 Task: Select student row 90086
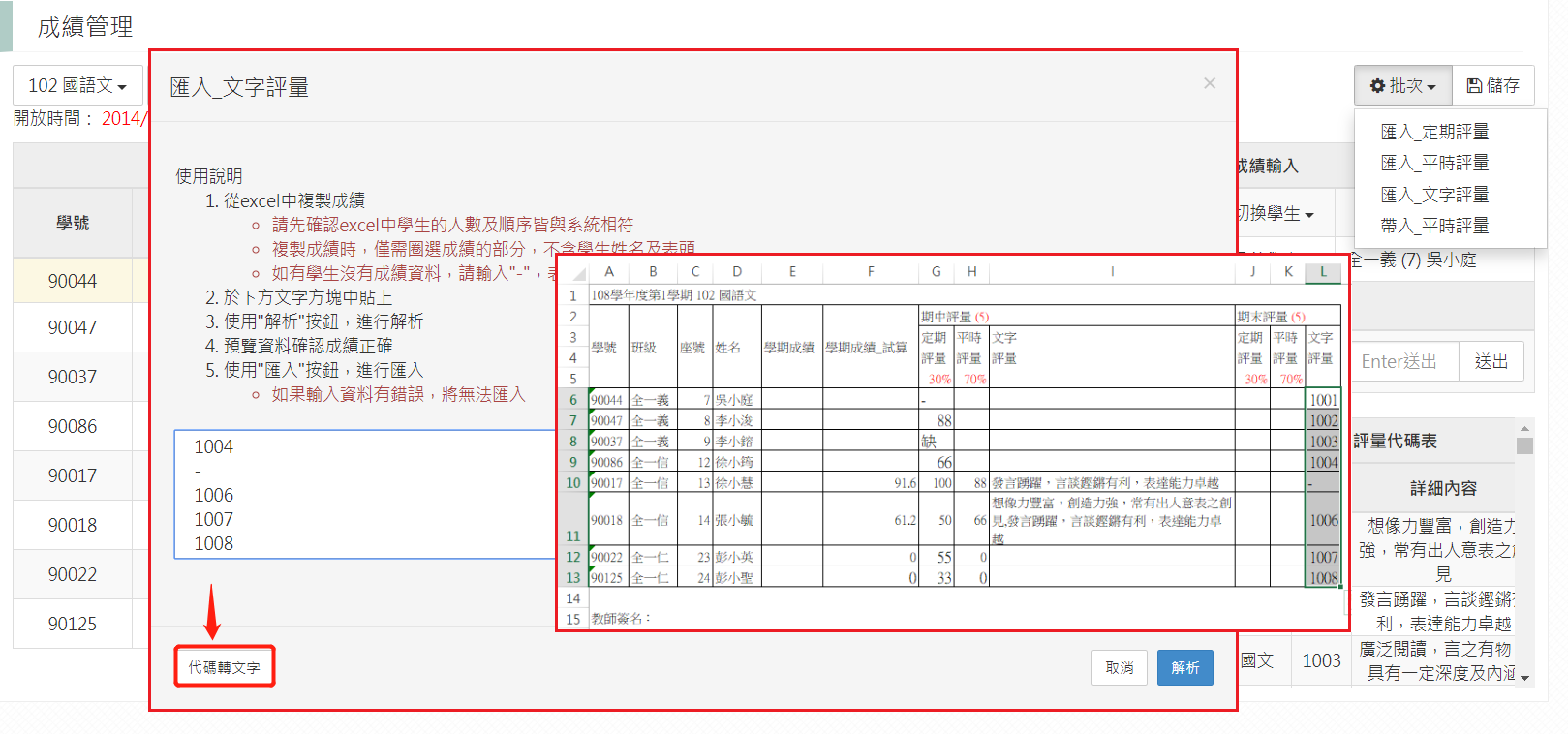73,426
